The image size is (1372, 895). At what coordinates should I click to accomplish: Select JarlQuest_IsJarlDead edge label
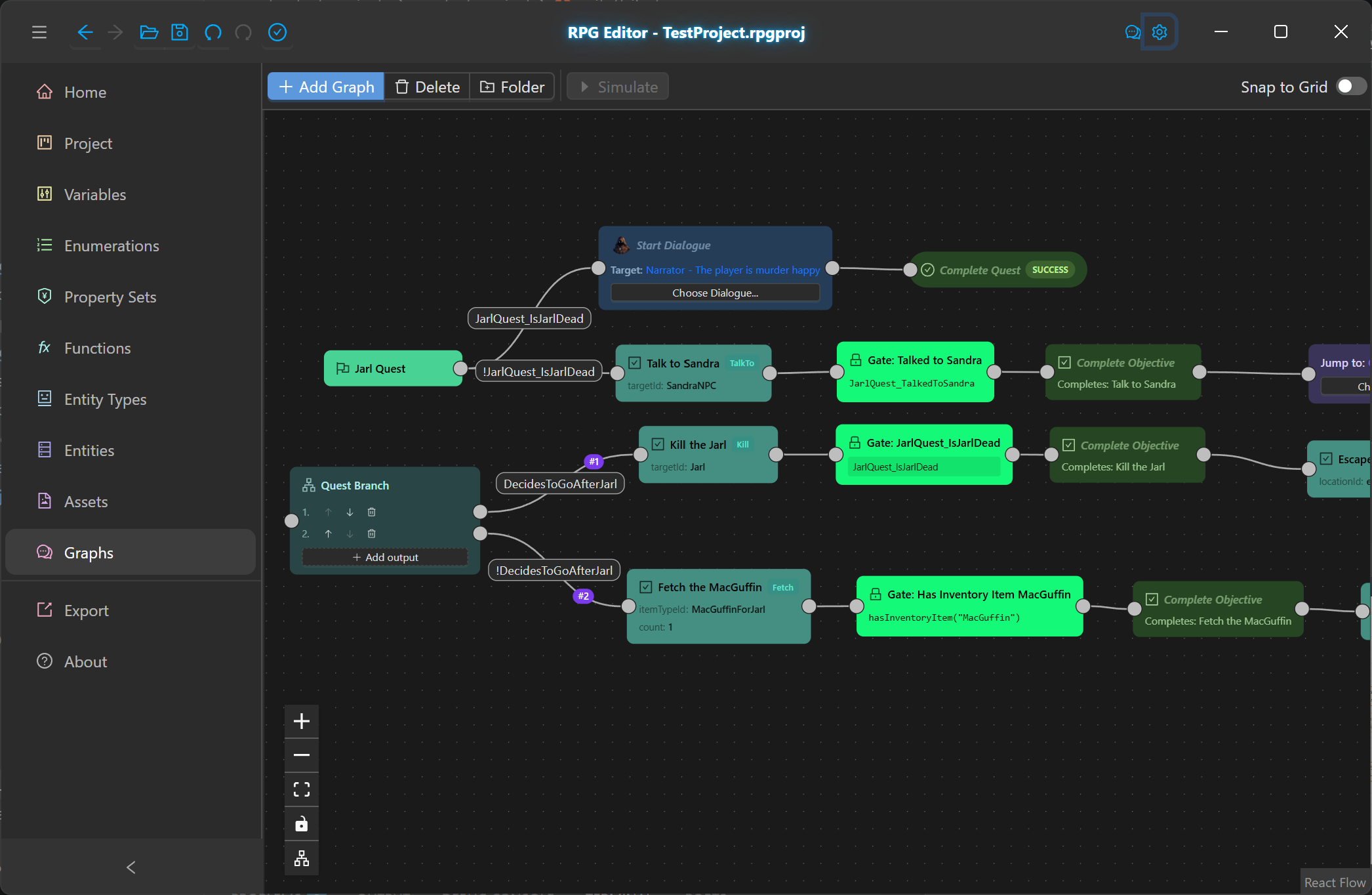point(529,318)
